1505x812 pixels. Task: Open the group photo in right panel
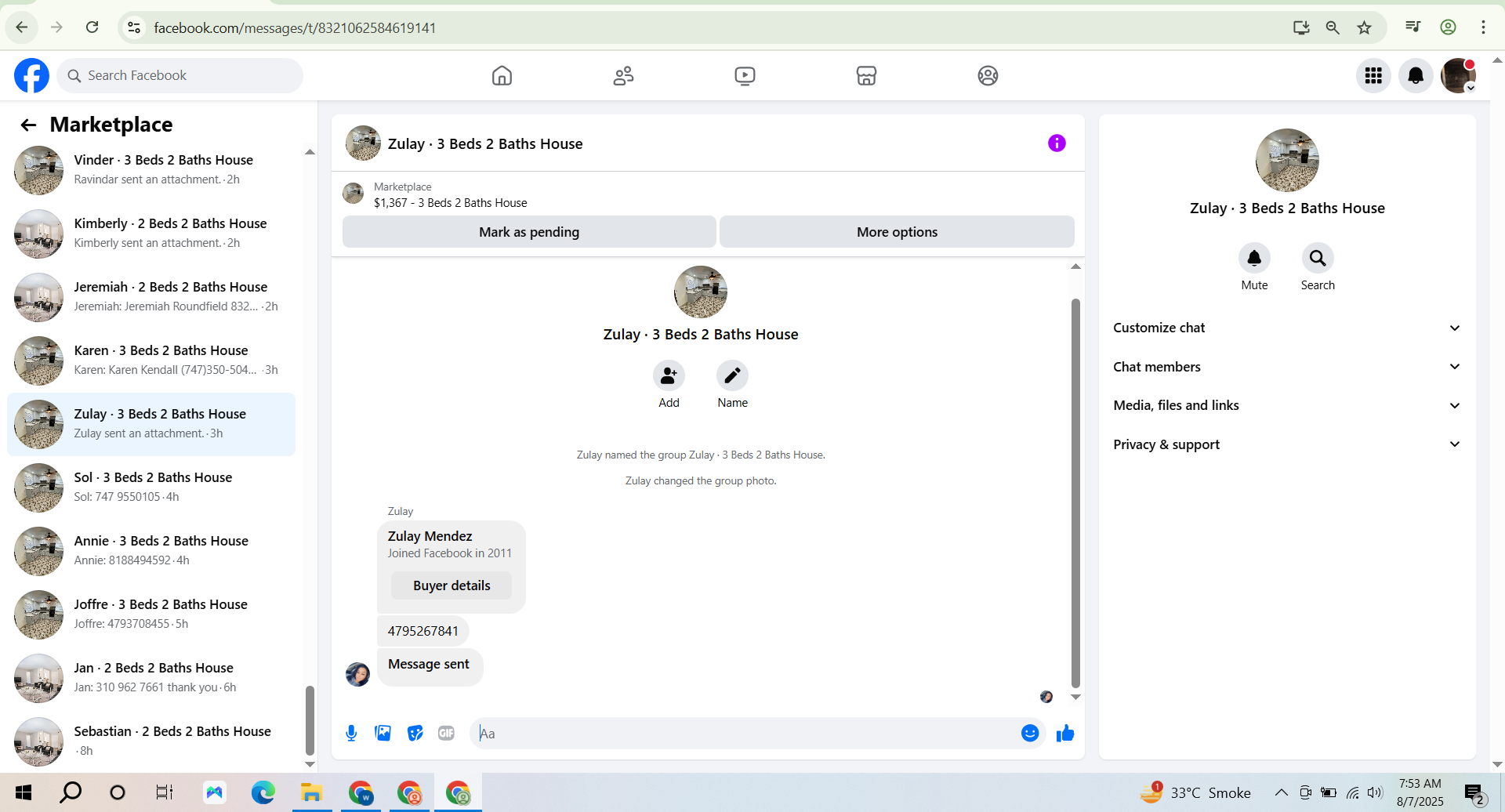[1287, 160]
